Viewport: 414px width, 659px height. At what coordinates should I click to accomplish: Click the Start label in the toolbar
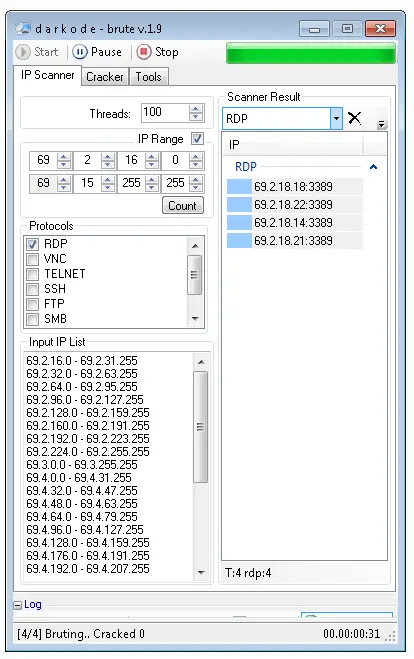coord(46,52)
